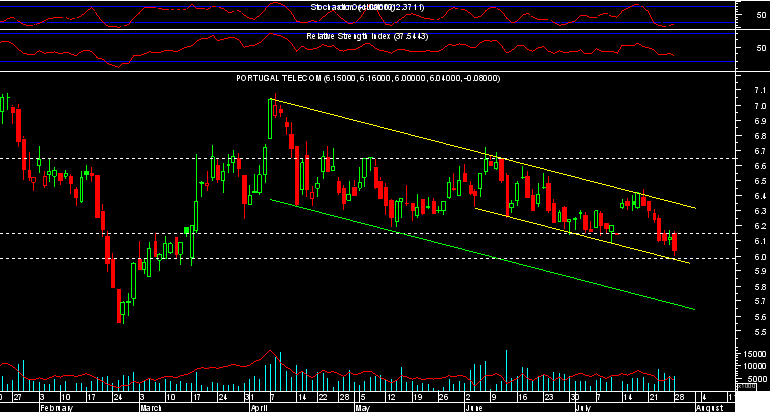
Task: Click the 15000 volume axis label
Action: (756, 354)
